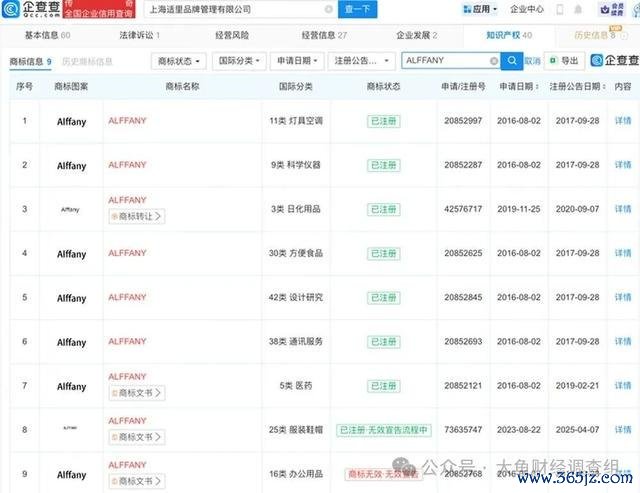The image size is (640, 493).
Task: Open 详情 for 11类 灯具空调 row
Action: point(623,121)
